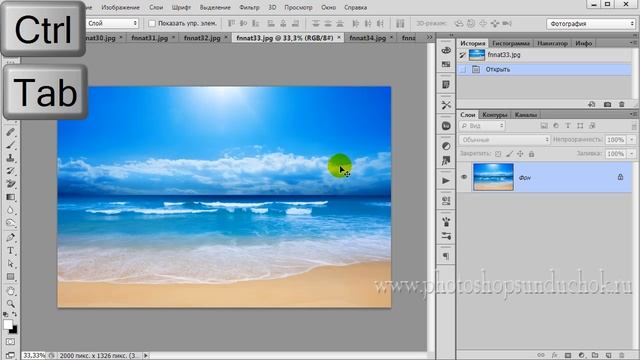The width and height of the screenshot is (640, 360).
Task: Click the zoom percentage field 33,33%
Action: point(33,356)
